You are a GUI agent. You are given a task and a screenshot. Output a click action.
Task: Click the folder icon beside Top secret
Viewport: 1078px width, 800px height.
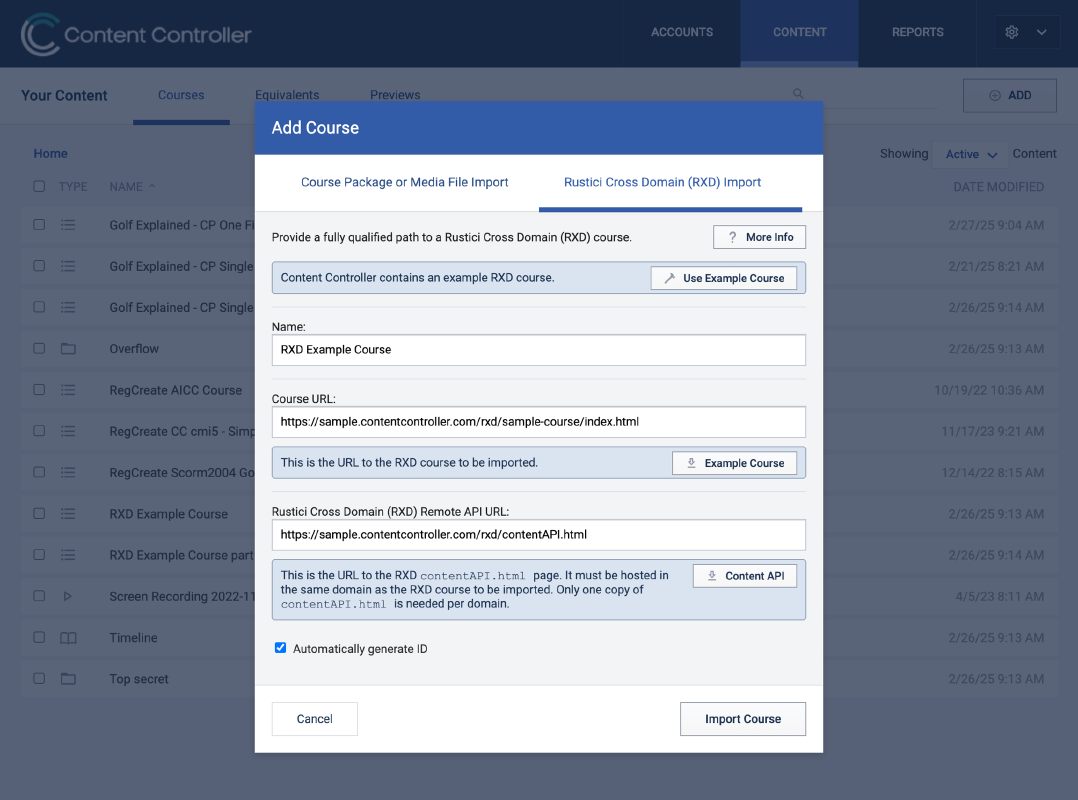point(68,679)
